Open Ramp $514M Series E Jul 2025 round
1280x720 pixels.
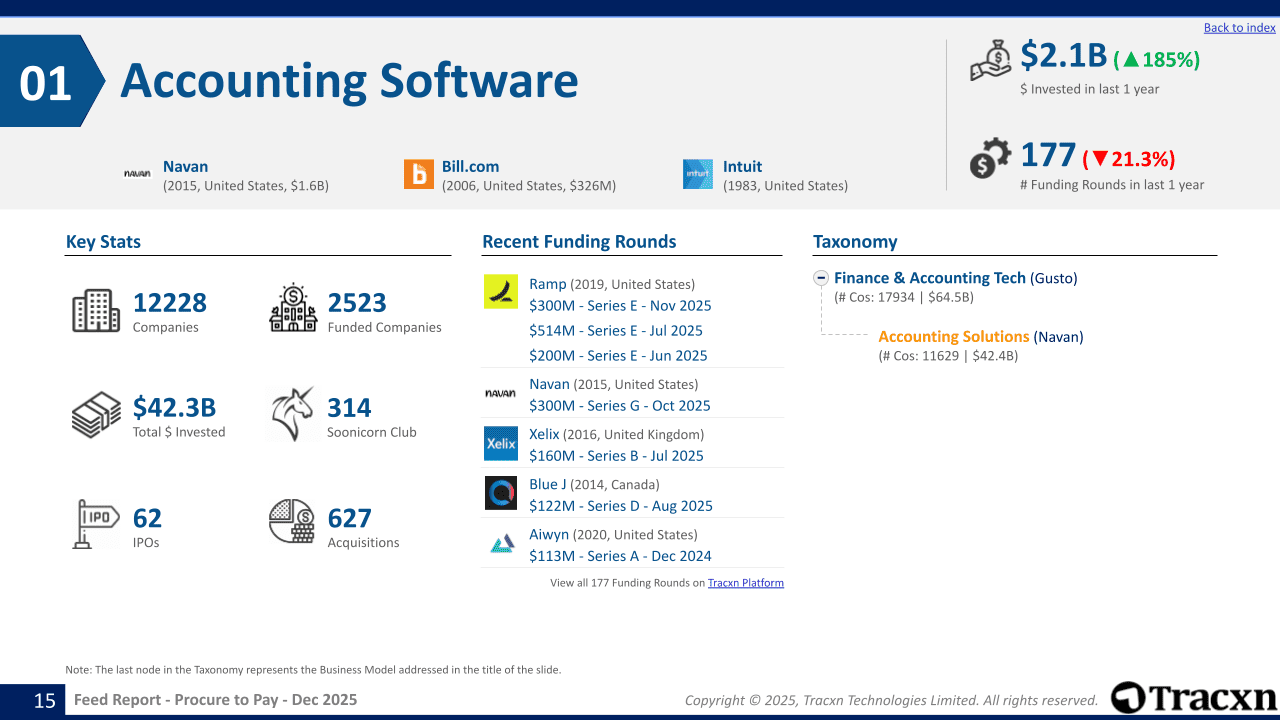point(616,331)
